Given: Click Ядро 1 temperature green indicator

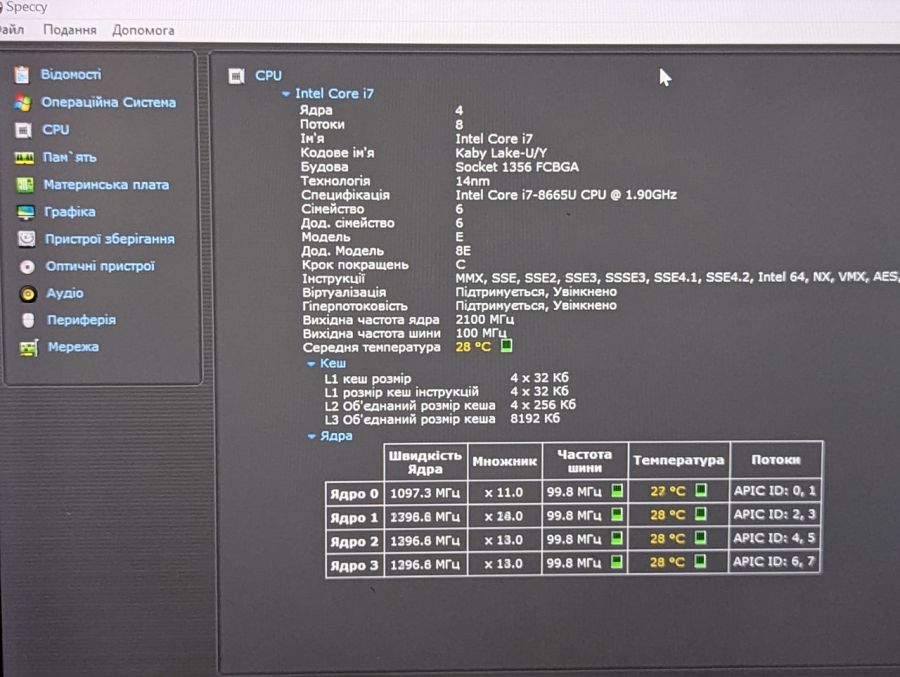Looking at the screenshot, I should click(x=701, y=513).
